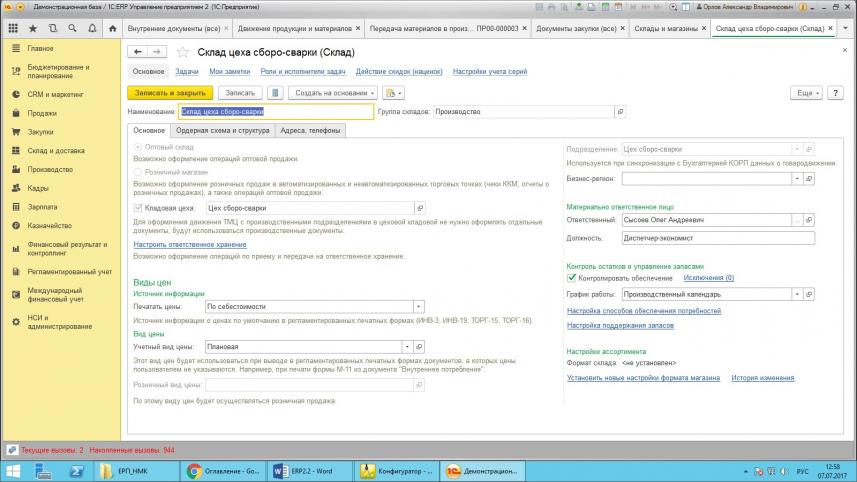Screen dimensions: 857x482
Task: Expand the Учетный вид цены dropdown
Action: click(419, 346)
